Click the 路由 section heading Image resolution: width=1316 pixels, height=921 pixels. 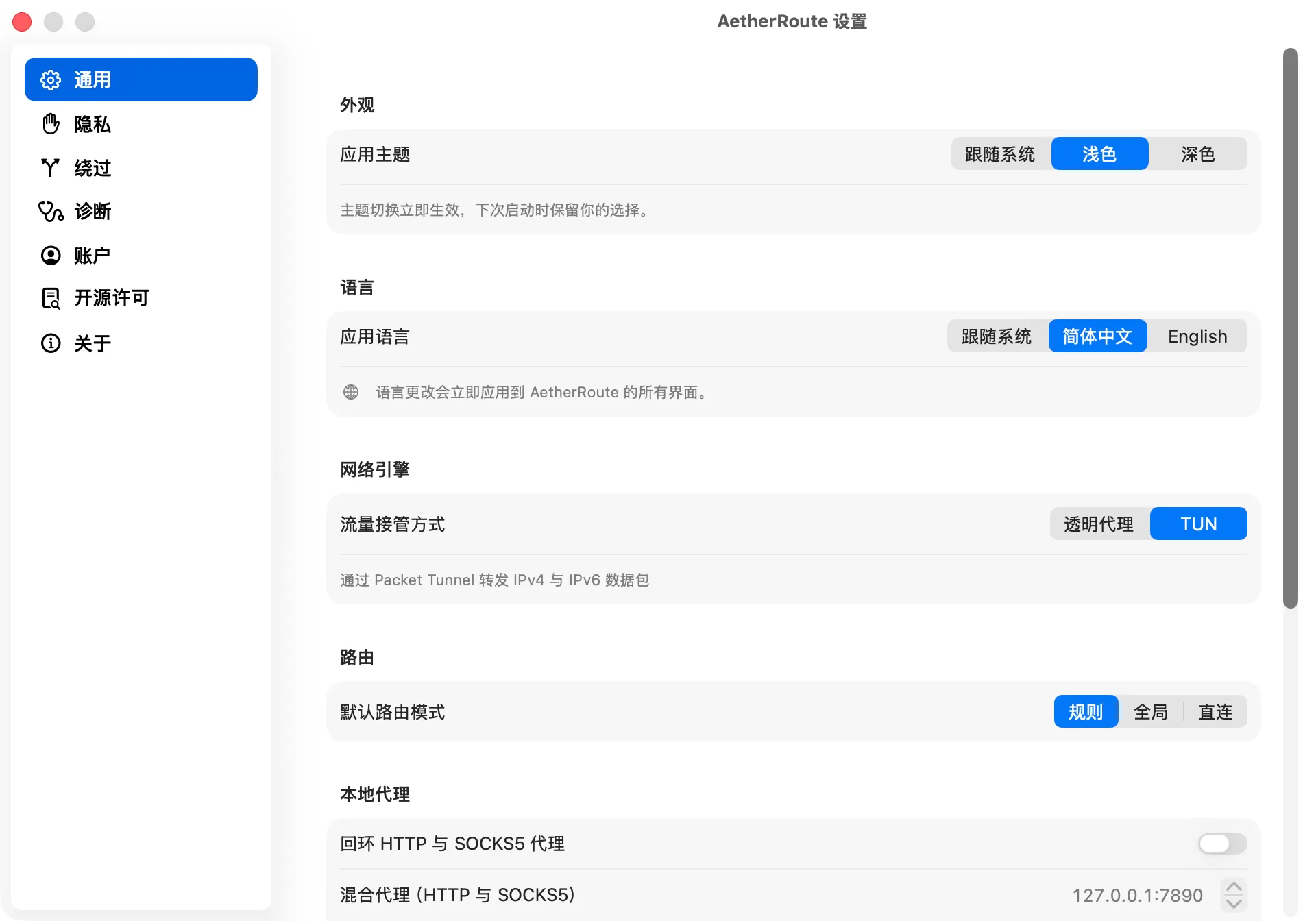click(357, 657)
